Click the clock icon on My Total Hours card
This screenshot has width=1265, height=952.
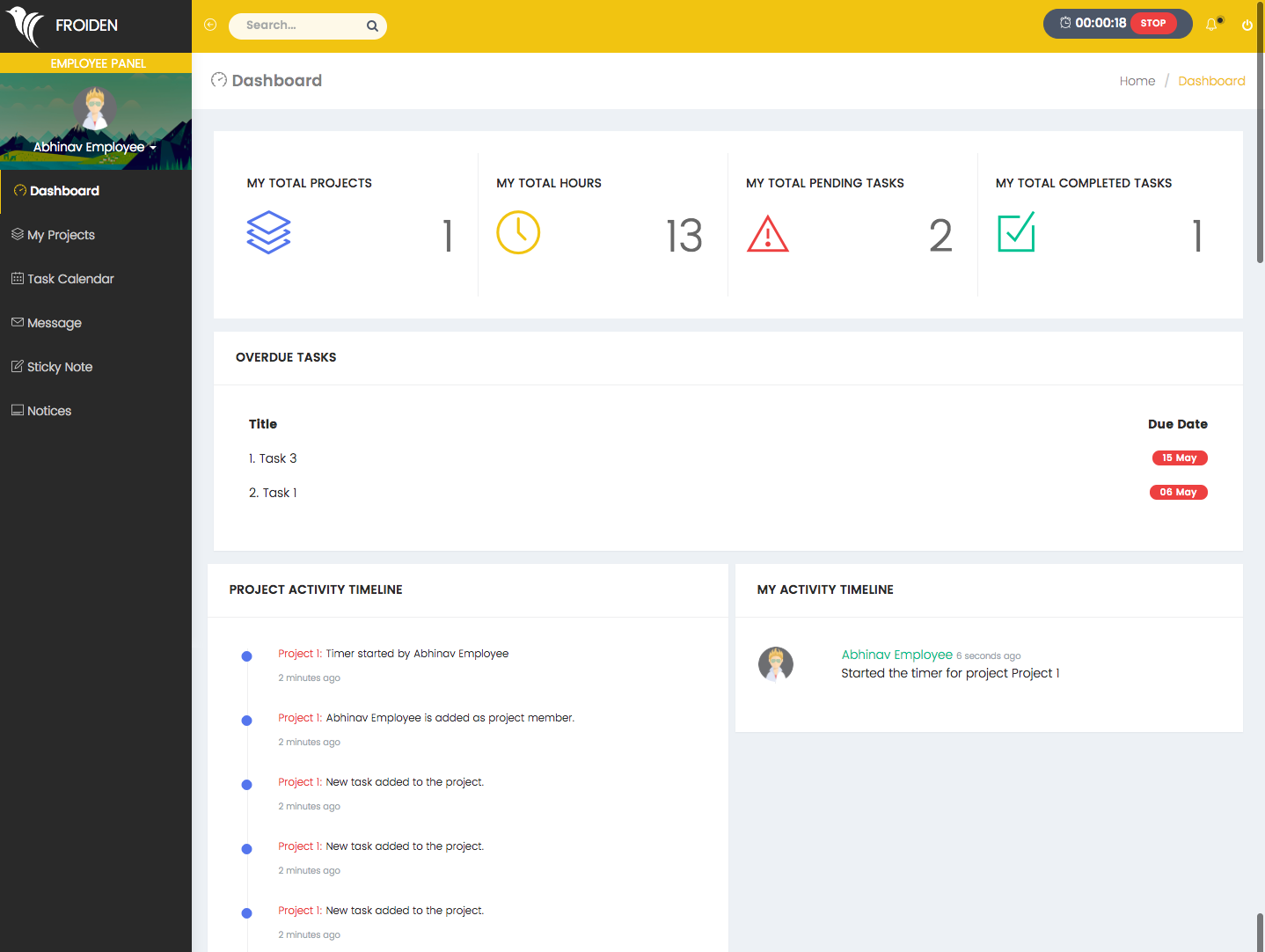pyautogui.click(x=518, y=232)
